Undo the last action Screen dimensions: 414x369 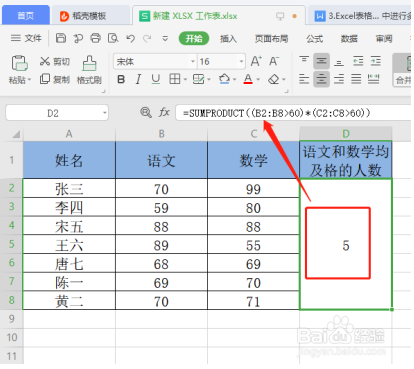click(130, 39)
